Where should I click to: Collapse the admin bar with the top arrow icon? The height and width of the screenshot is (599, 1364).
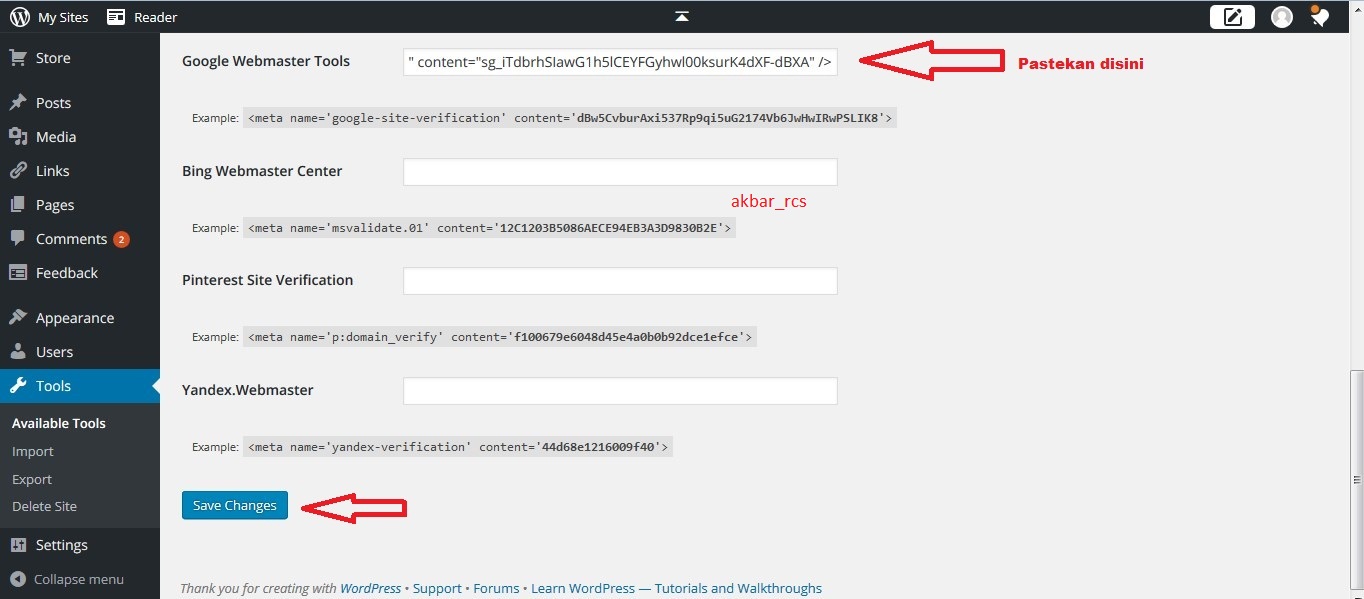pyautogui.click(x=682, y=15)
